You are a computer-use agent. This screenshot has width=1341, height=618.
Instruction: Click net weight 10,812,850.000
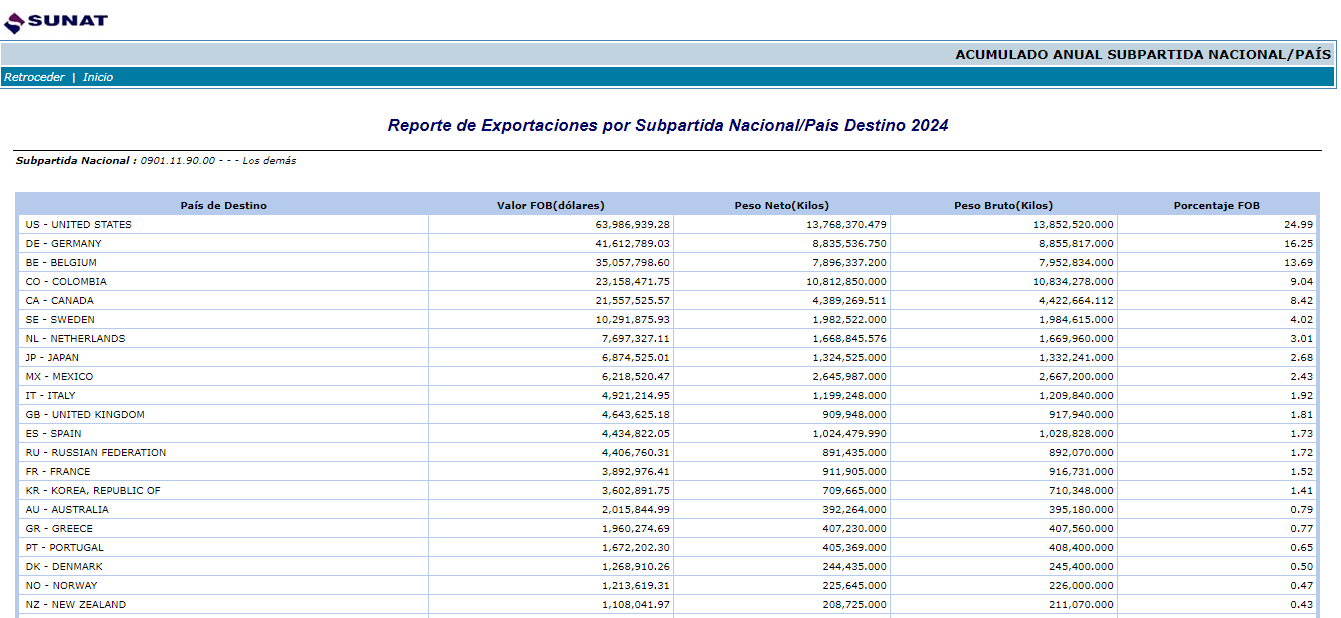tap(847, 282)
